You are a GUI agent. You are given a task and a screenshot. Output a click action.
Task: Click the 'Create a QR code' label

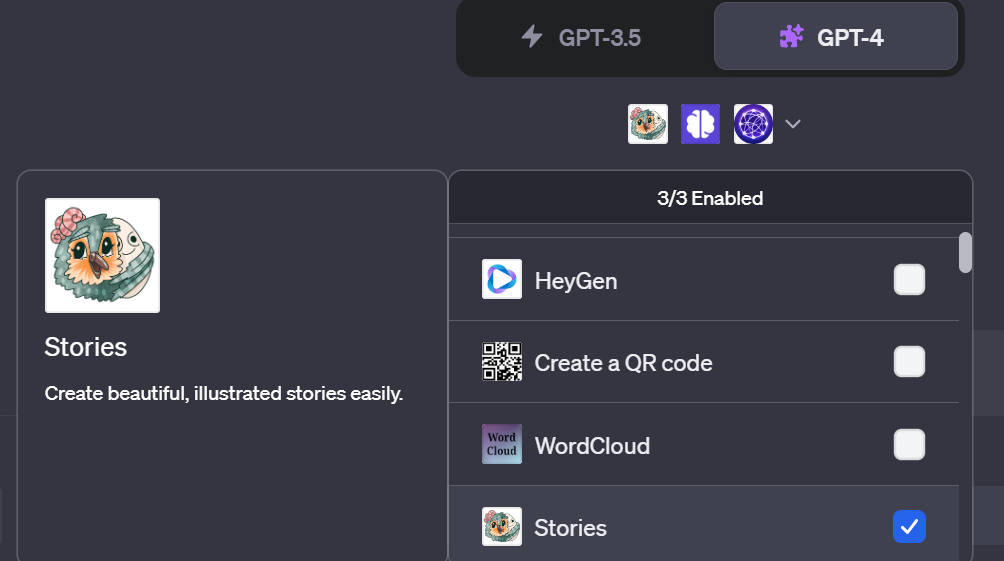pyautogui.click(x=624, y=363)
